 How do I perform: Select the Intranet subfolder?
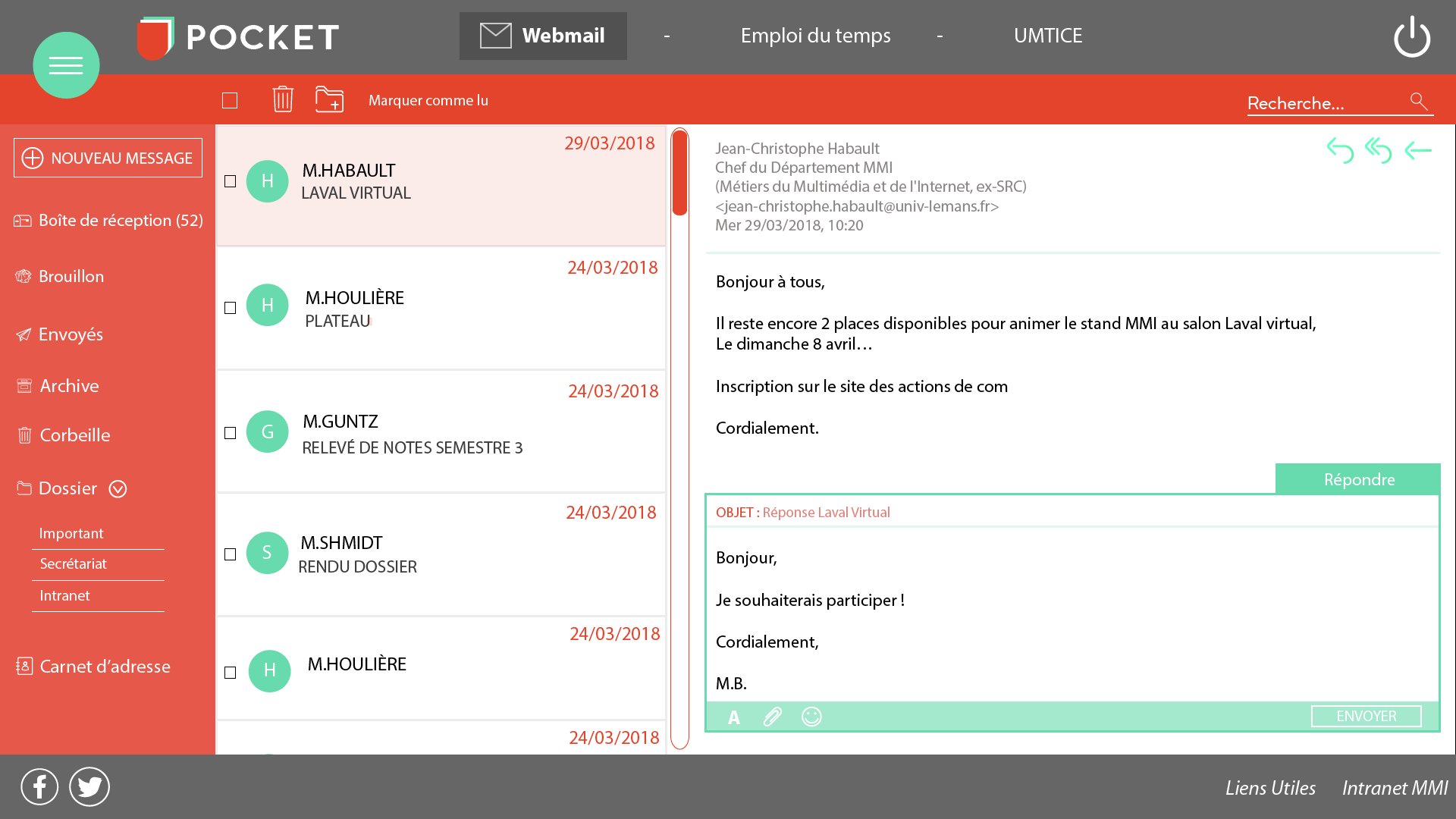click(65, 595)
